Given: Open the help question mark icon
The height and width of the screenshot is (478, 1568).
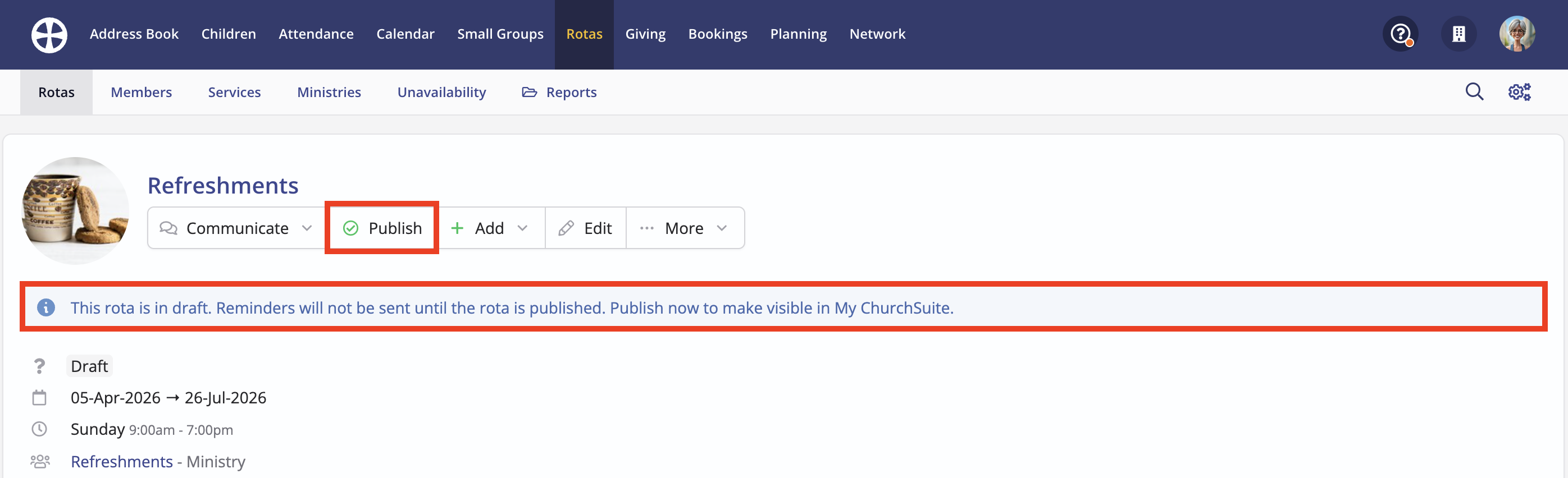Looking at the screenshot, I should [1401, 34].
